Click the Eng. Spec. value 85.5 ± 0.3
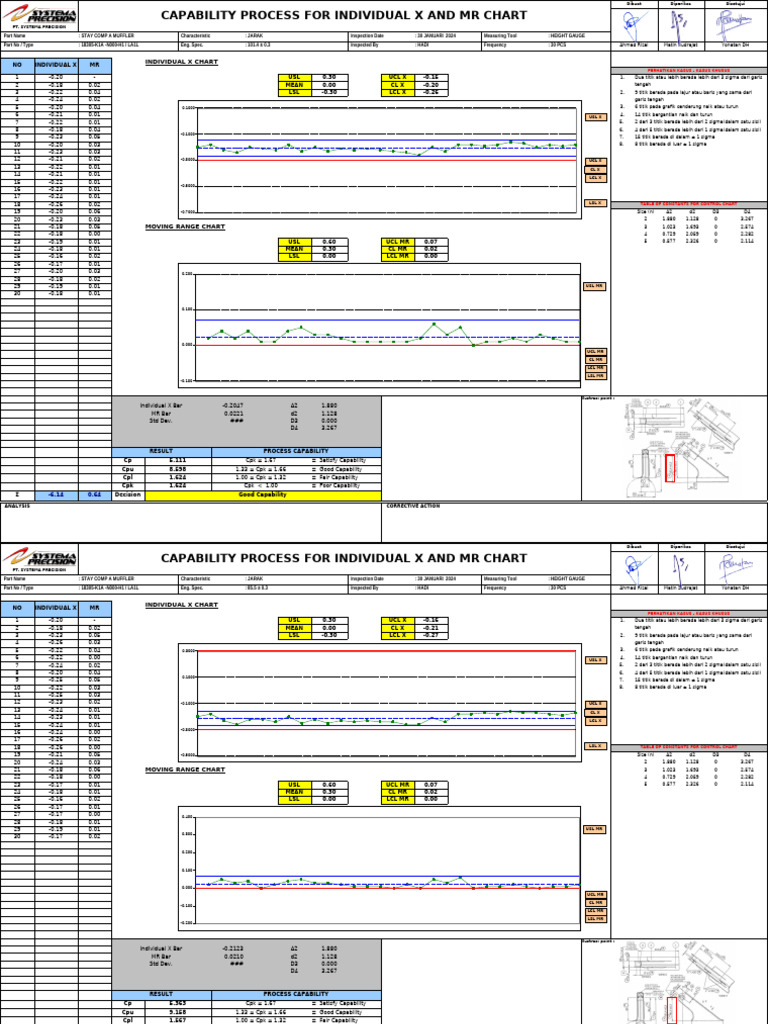The height and width of the screenshot is (1024, 768). 257,588
